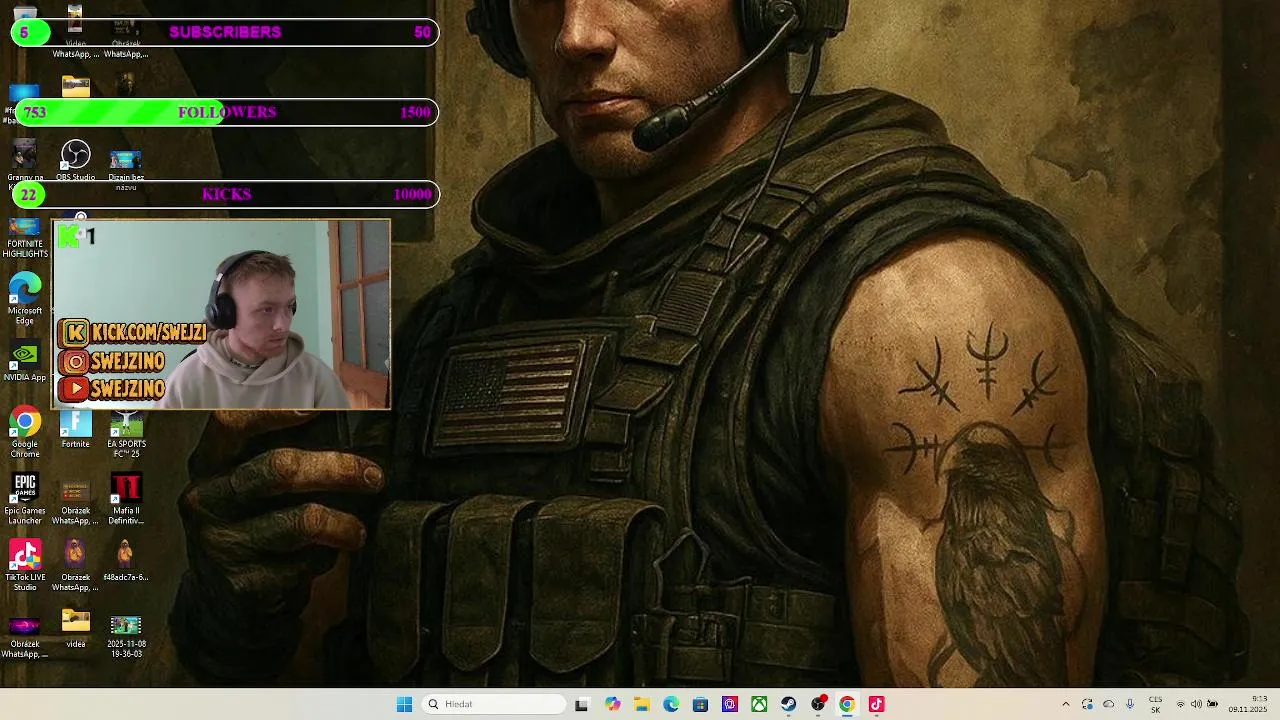Click the KICKS goal progress bar
Screen dimensions: 1280x720
coord(225,194)
